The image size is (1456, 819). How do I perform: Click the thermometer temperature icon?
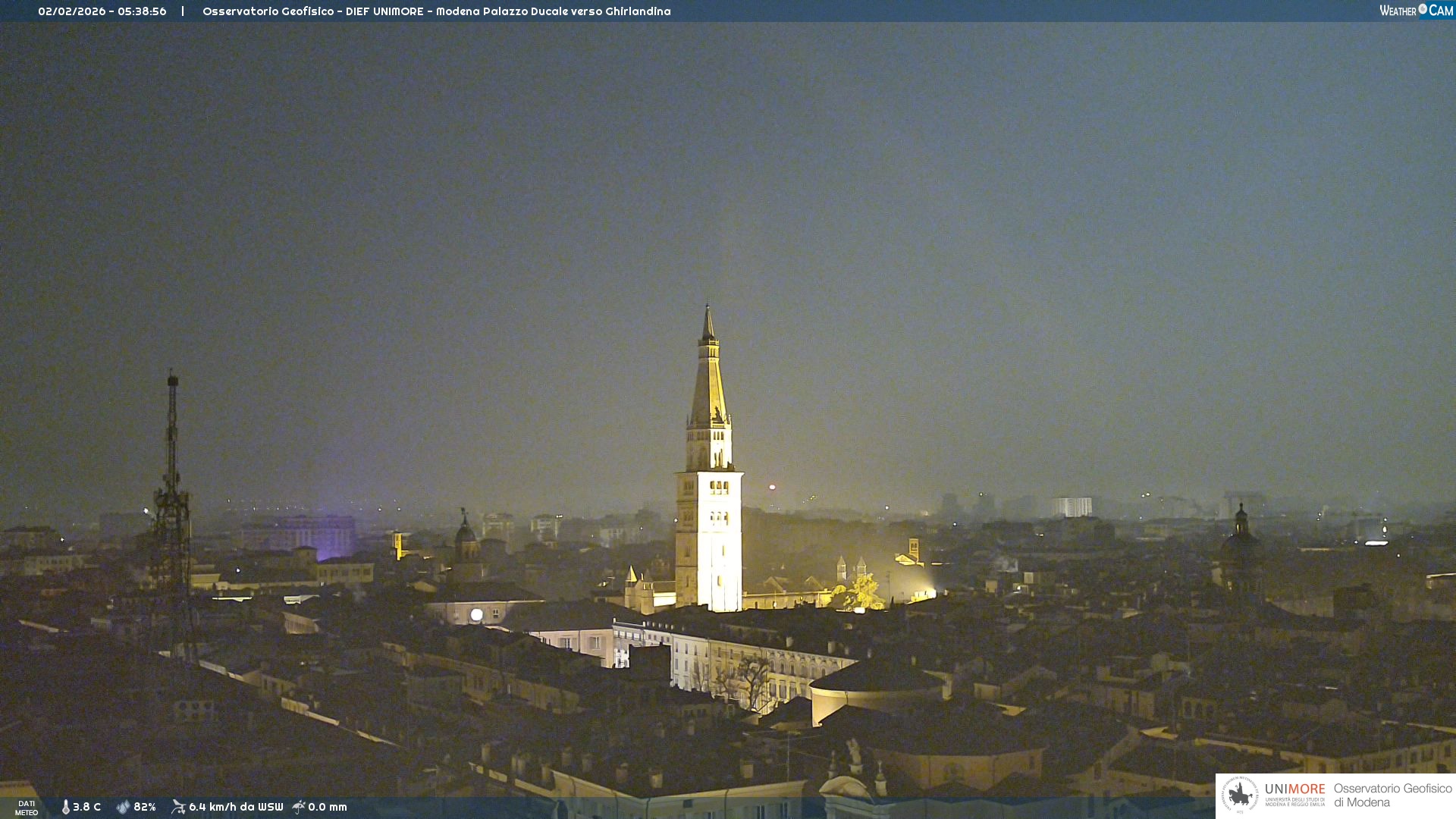tap(66, 807)
